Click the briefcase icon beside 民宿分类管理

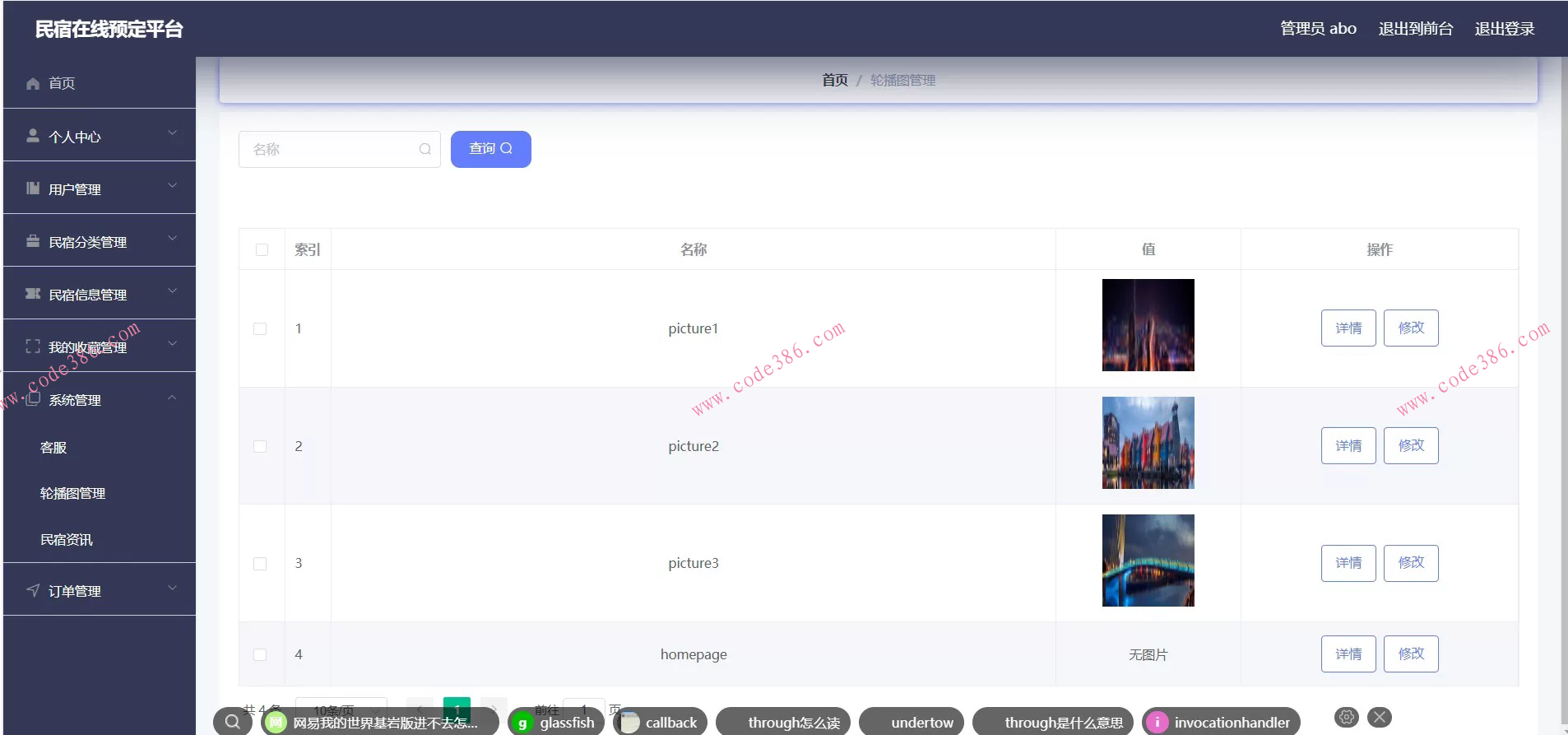pos(33,241)
